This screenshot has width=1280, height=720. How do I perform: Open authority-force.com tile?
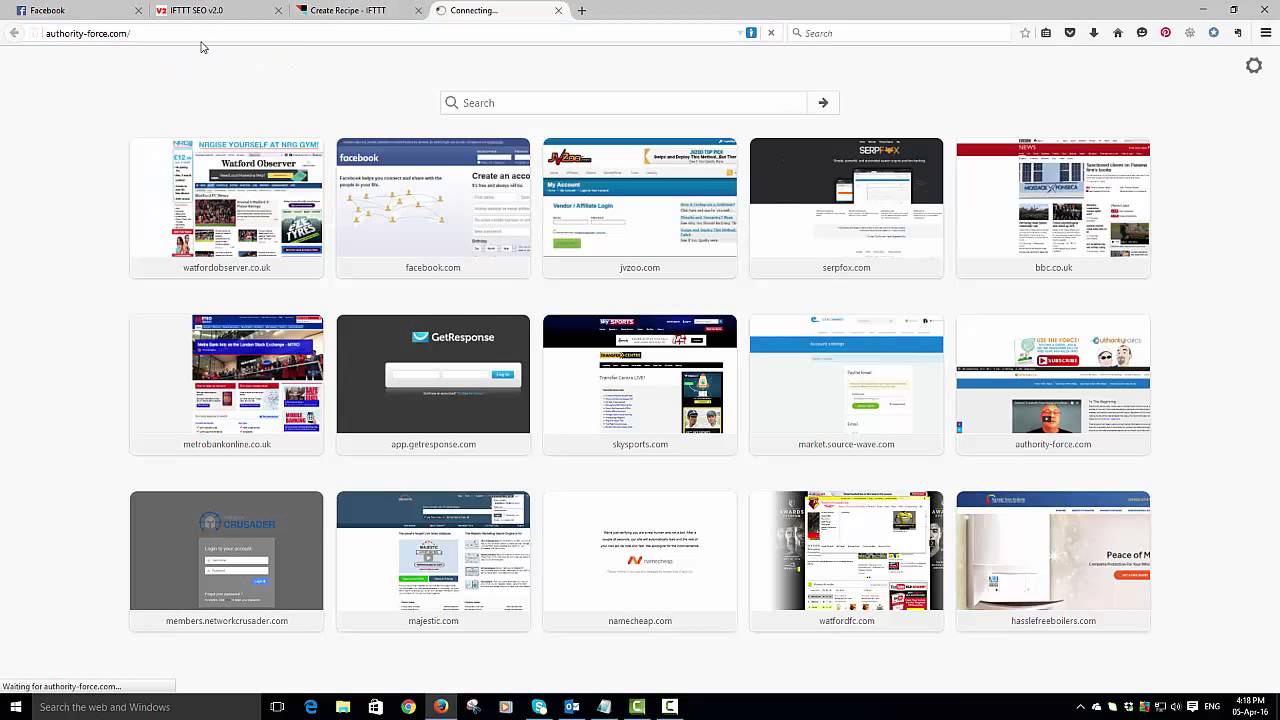point(1053,385)
